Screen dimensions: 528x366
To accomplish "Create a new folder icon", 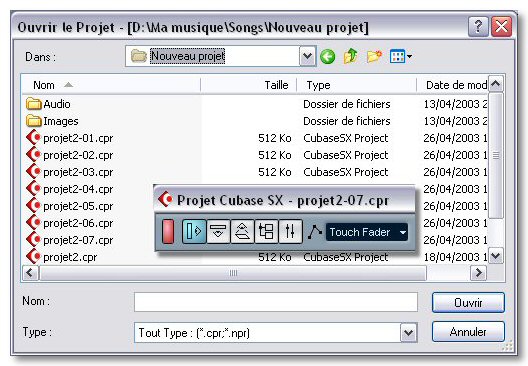I will [x=374, y=56].
